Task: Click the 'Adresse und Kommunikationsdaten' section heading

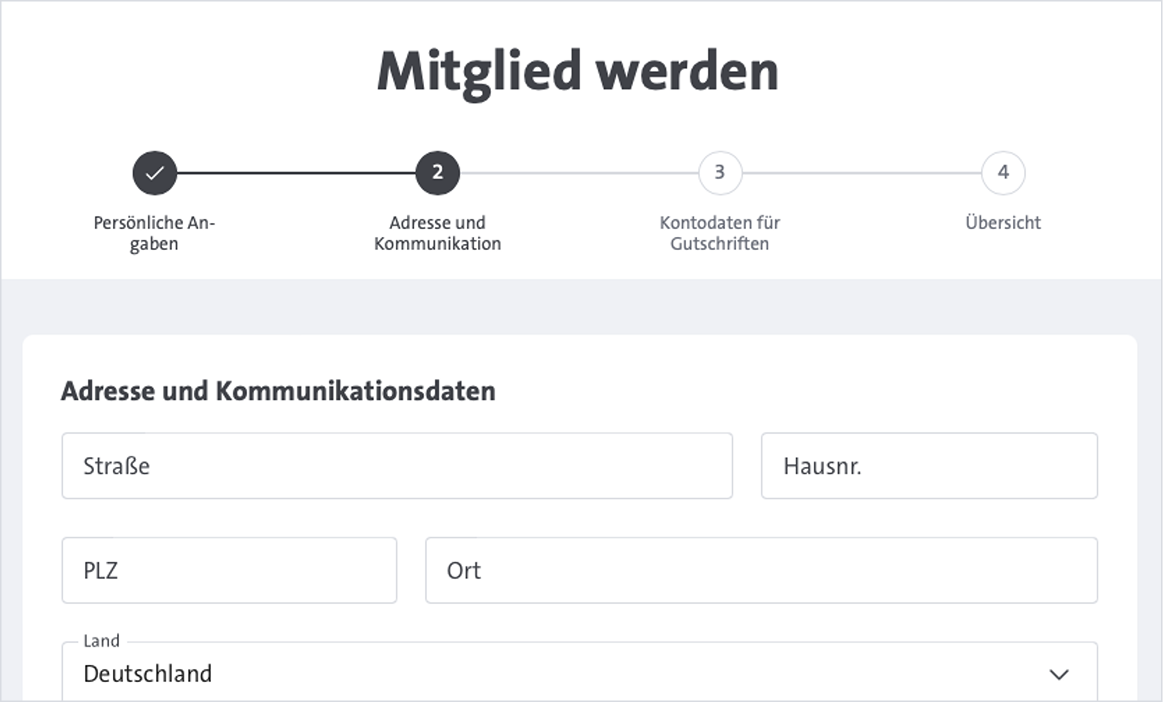Action: (277, 391)
